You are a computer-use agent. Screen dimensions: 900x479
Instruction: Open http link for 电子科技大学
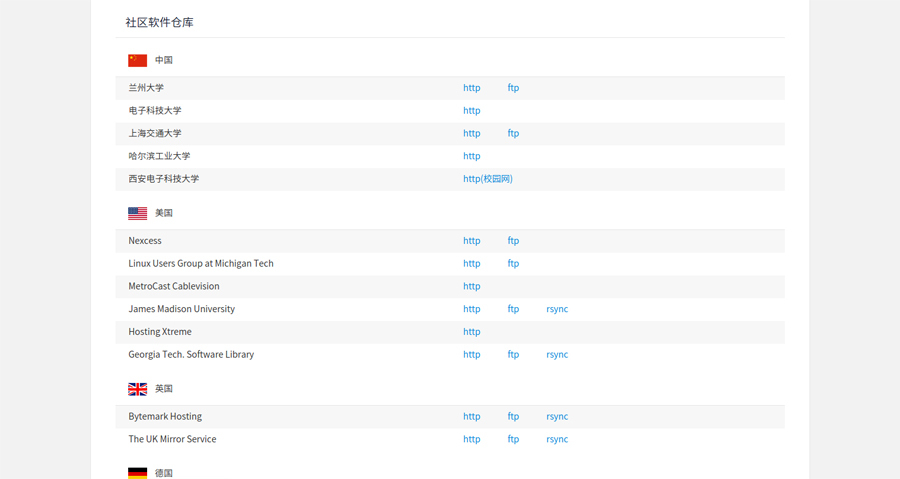click(x=472, y=111)
